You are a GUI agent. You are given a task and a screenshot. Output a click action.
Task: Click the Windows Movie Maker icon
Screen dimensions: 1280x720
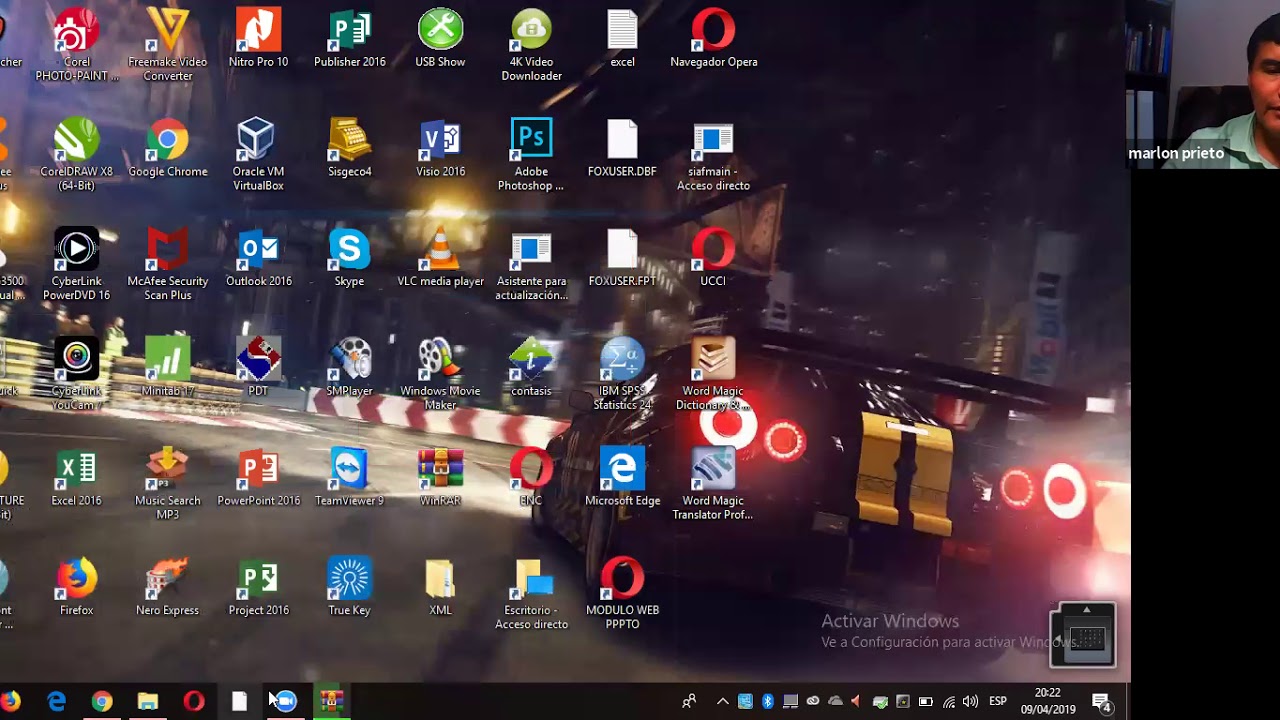click(x=440, y=375)
